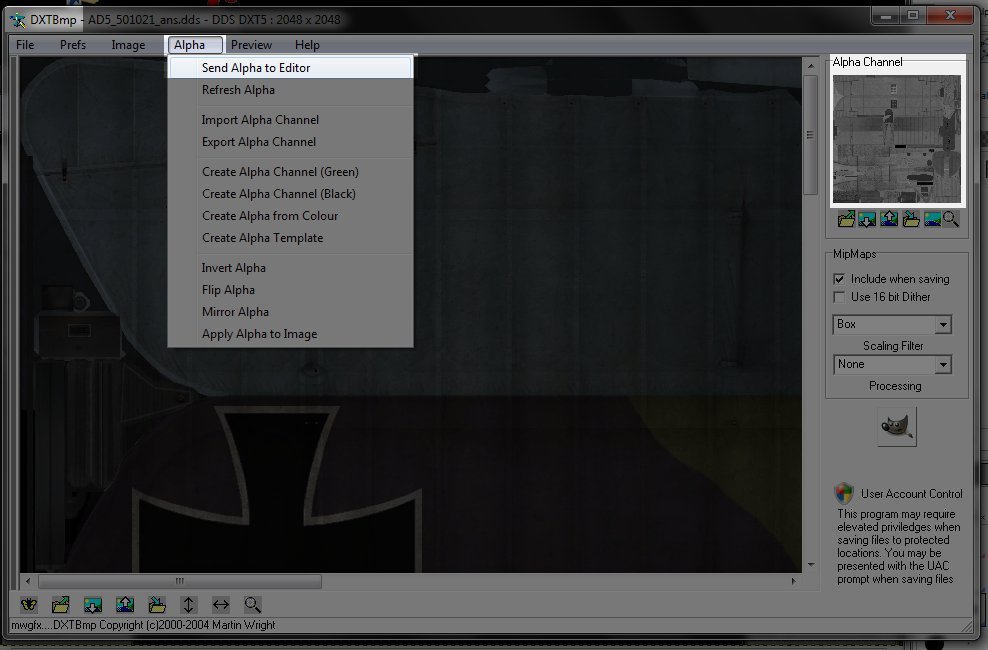Image resolution: width=988 pixels, height=650 pixels.
Task: Minimize the DXTBmp window
Action: [885, 15]
